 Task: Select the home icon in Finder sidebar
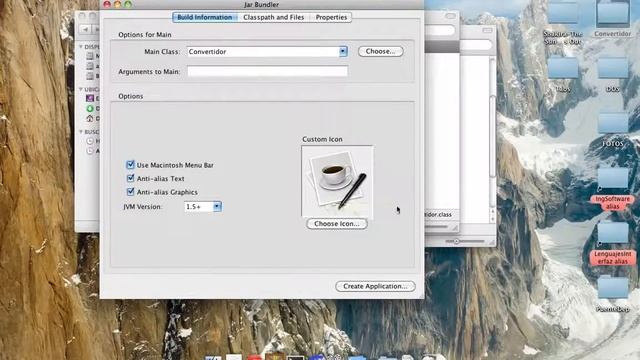point(90,118)
